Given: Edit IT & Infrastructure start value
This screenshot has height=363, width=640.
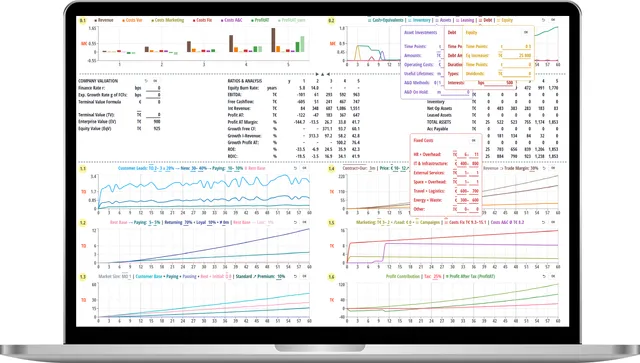Looking at the screenshot, I should 462,164.
